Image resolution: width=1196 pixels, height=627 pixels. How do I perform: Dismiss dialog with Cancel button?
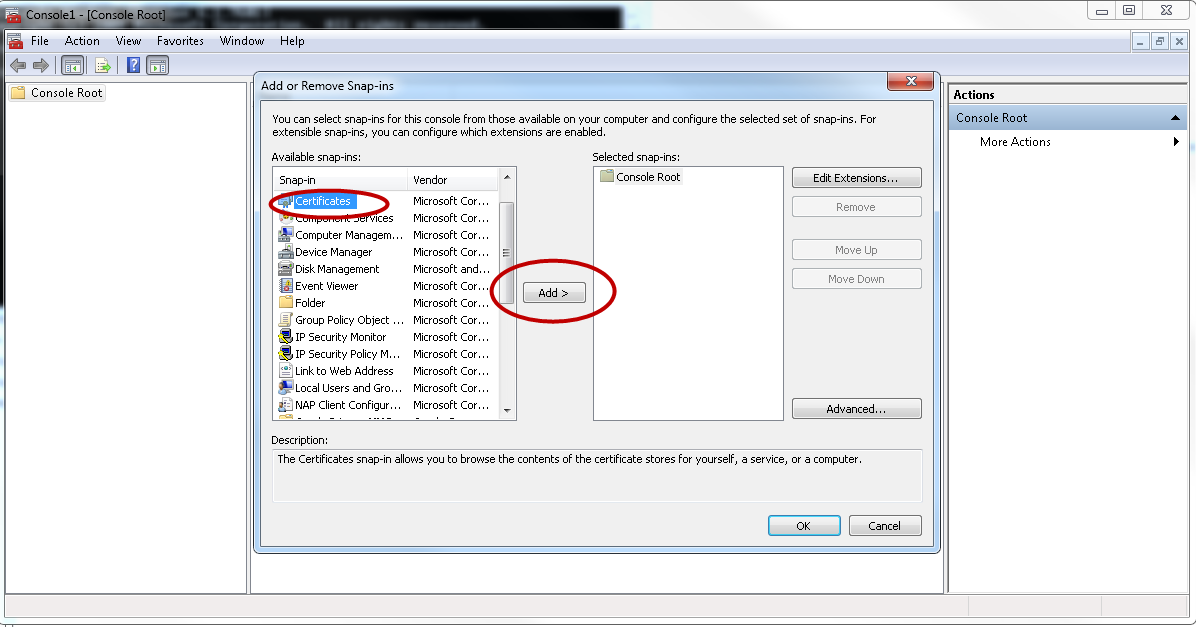[x=884, y=526]
